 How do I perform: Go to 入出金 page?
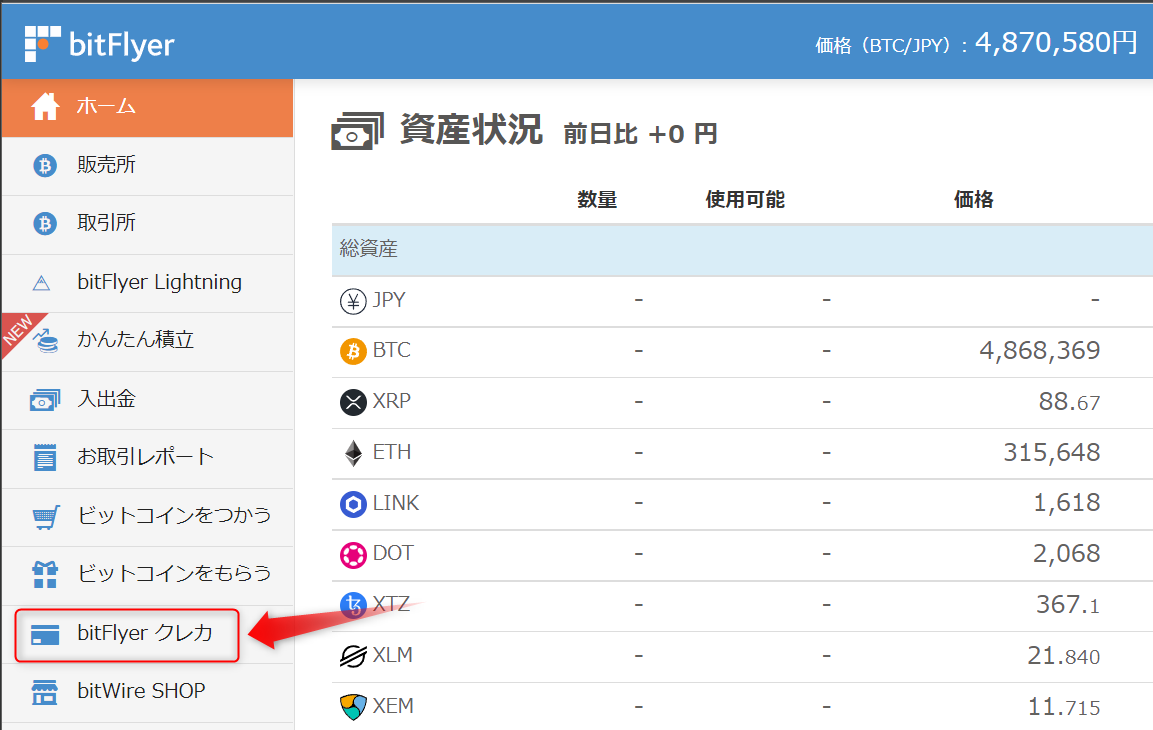click(148, 401)
